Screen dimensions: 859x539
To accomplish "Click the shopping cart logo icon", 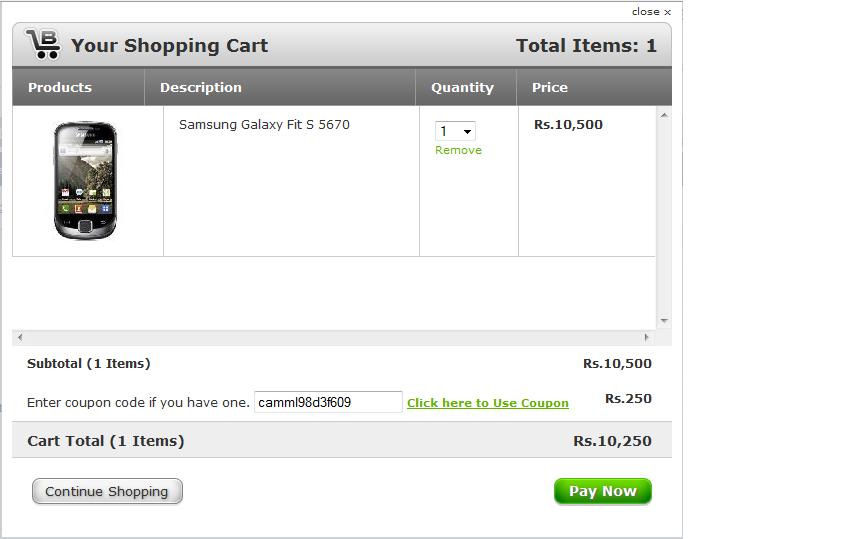I will (43, 44).
